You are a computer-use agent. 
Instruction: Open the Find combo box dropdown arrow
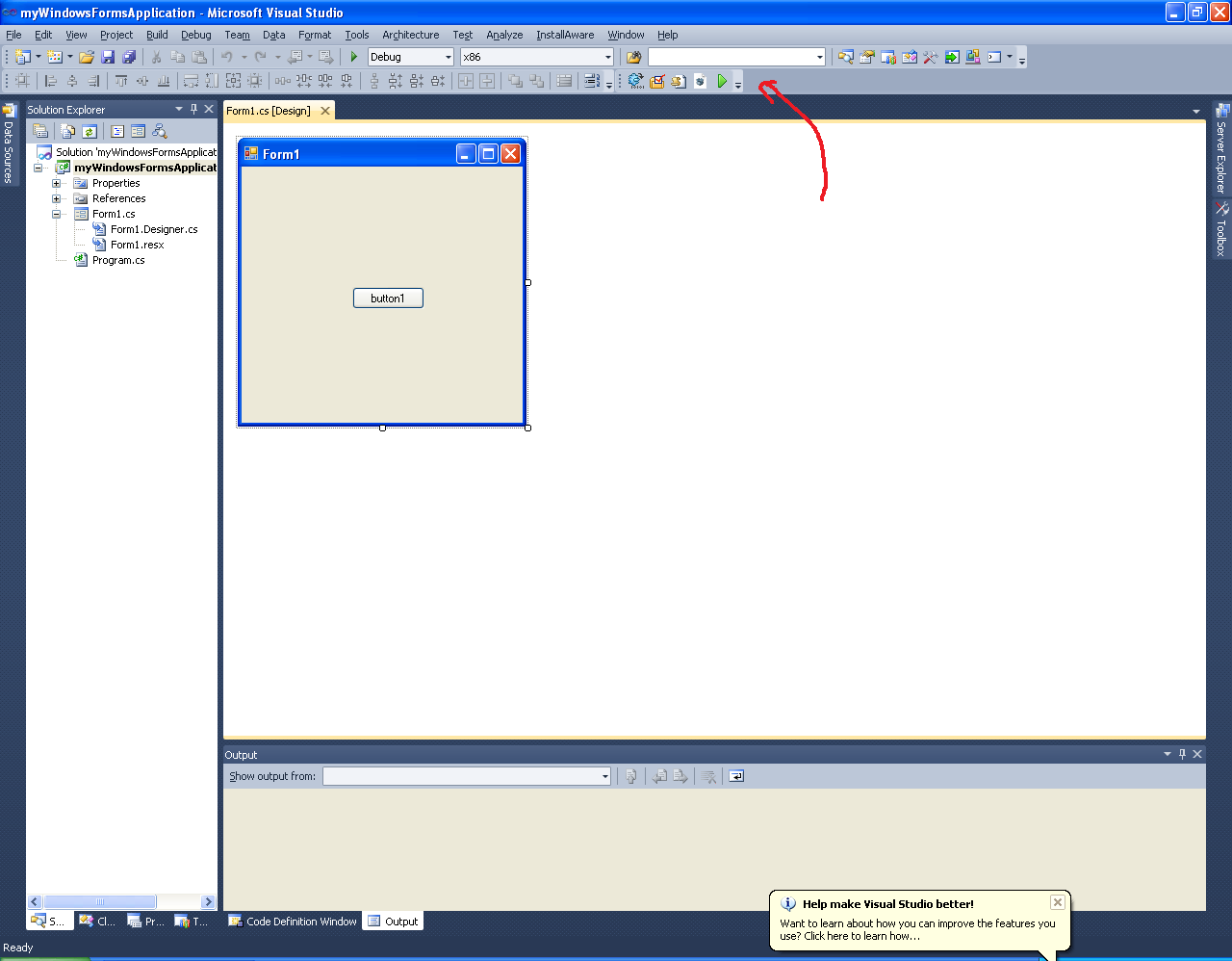pos(819,57)
